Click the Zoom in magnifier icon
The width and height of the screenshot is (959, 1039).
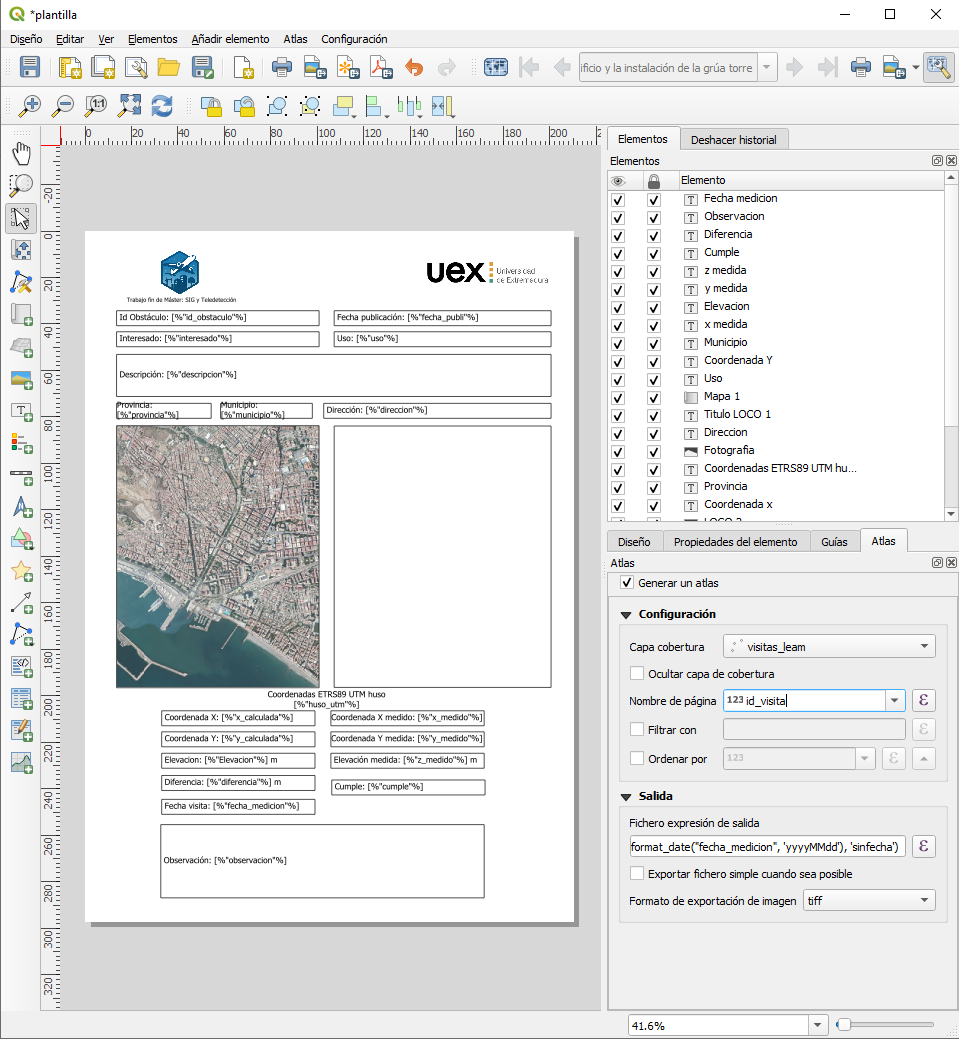pyautogui.click(x=31, y=106)
